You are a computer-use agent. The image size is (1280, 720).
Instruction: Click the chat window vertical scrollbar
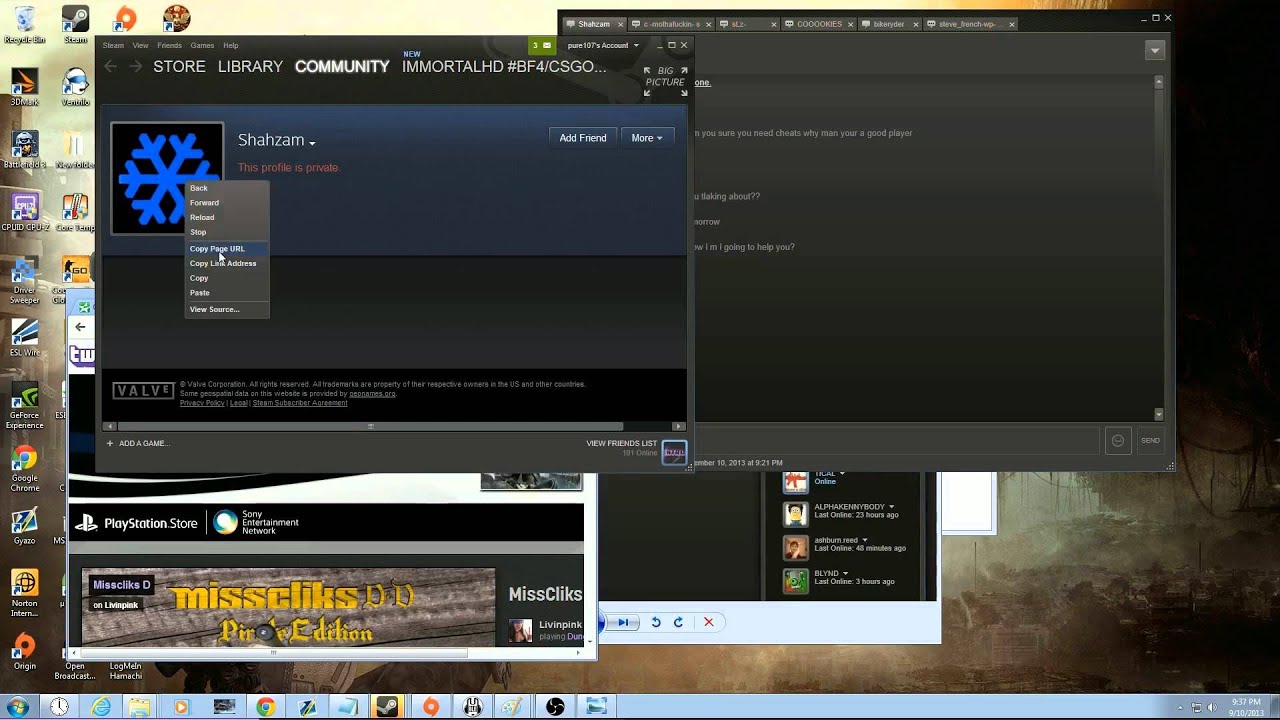(x=1159, y=248)
